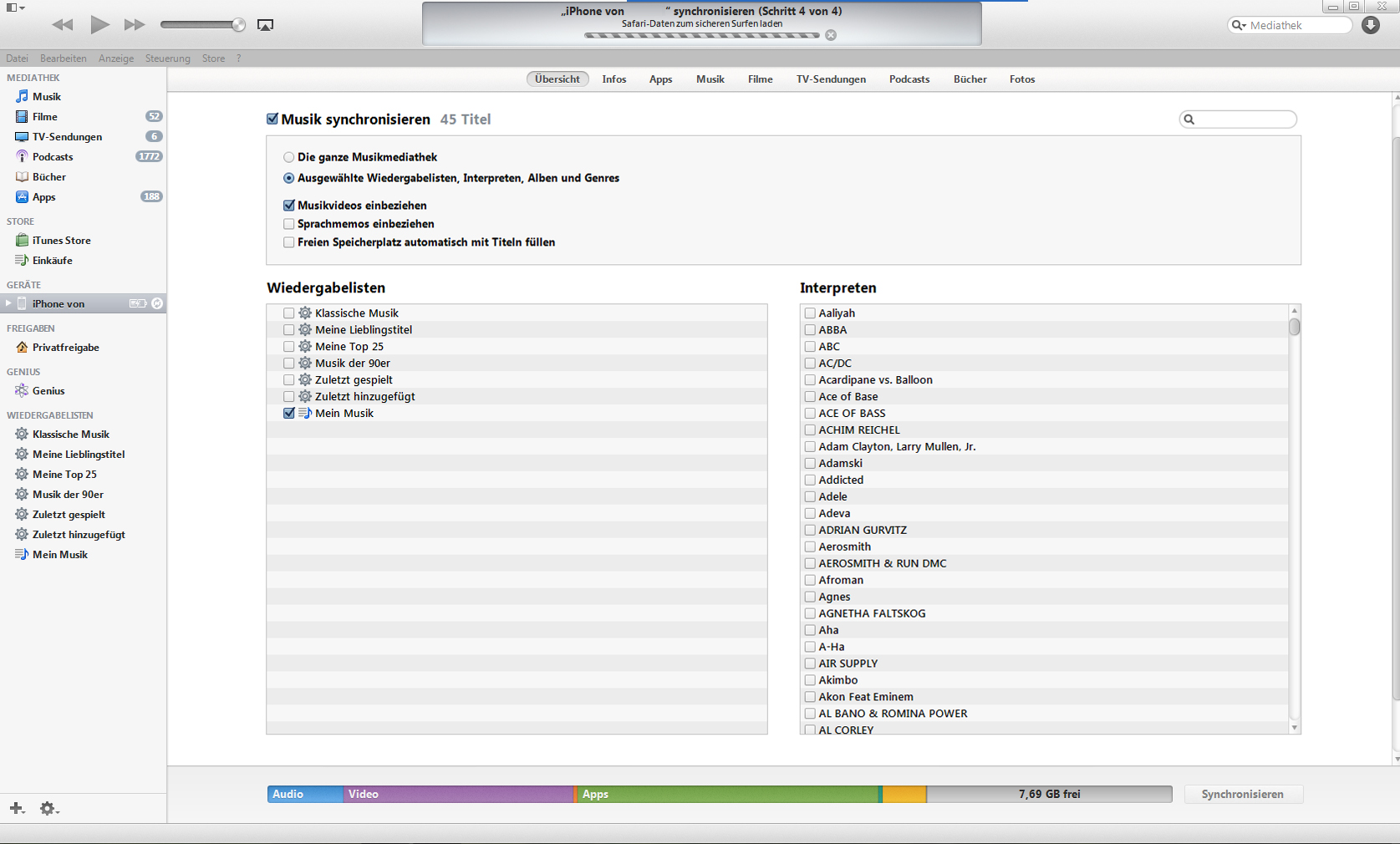Open the Bearbeiten menu
Viewport: 1400px width, 844px height.
[x=63, y=58]
